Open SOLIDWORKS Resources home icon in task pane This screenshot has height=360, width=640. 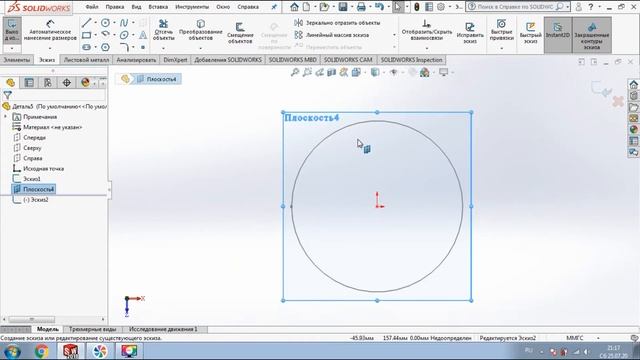click(x=633, y=84)
